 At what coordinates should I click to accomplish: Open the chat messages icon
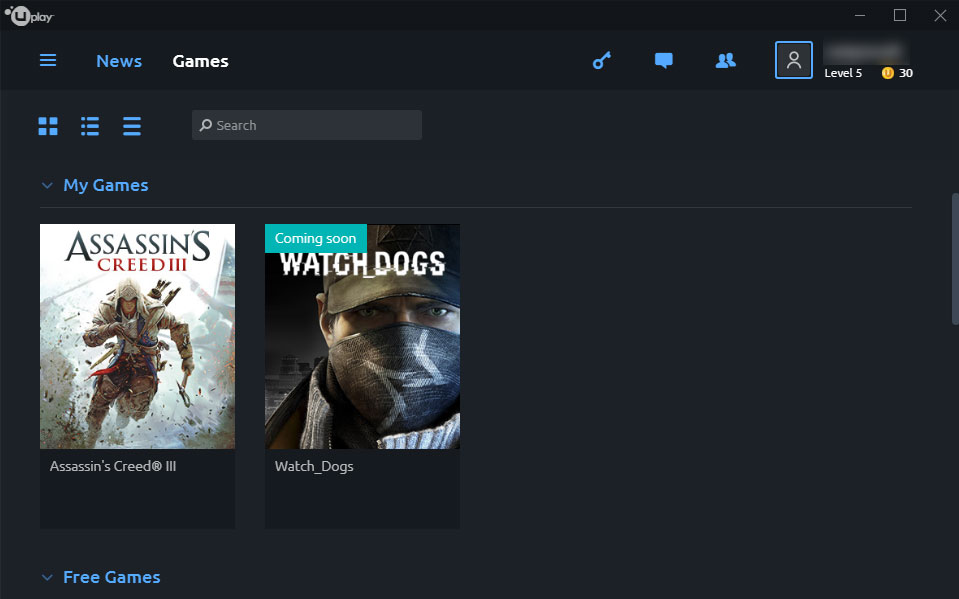[x=664, y=60]
